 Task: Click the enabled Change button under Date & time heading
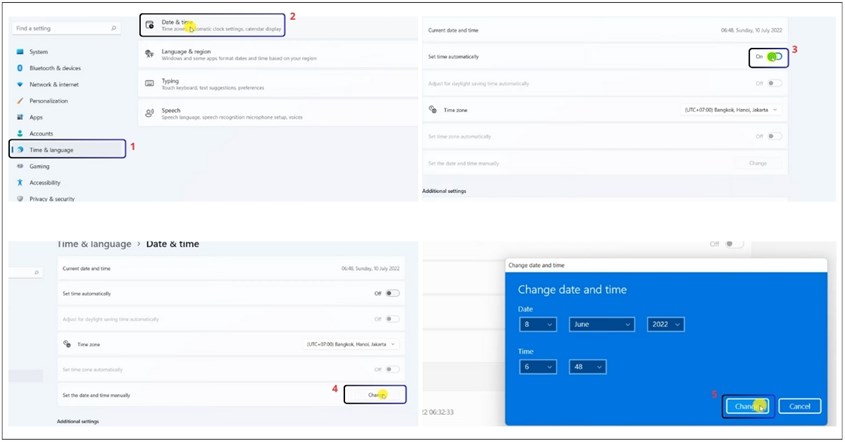click(375, 395)
